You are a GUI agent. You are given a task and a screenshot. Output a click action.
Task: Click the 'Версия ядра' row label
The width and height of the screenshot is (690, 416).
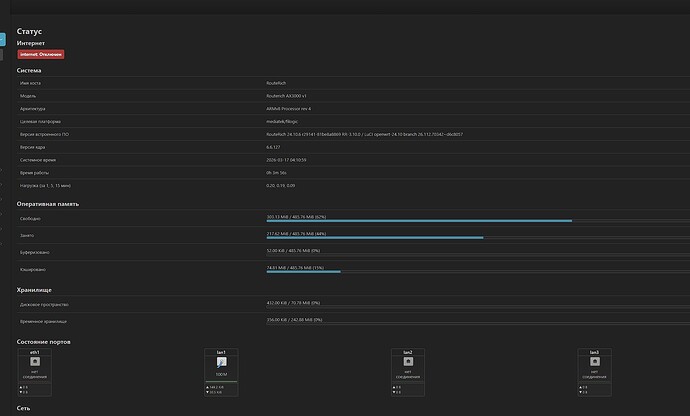[x=33, y=147]
